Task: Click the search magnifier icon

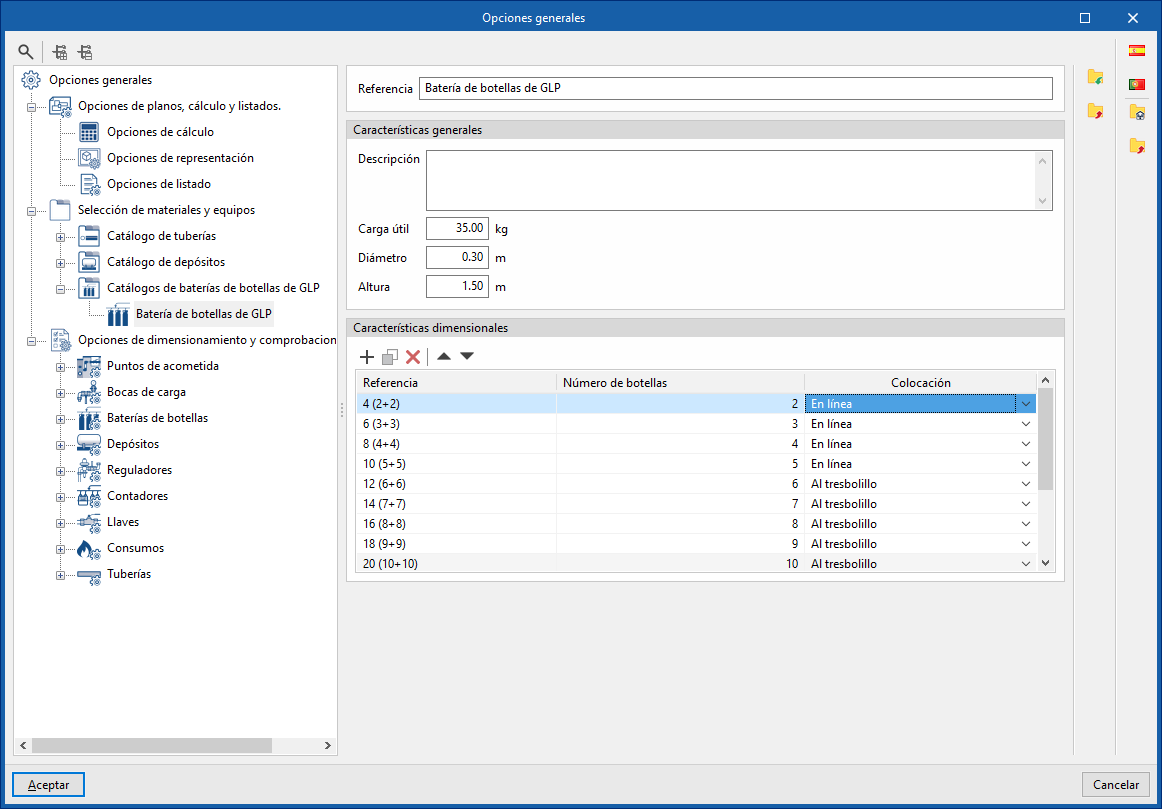Action: tap(26, 52)
